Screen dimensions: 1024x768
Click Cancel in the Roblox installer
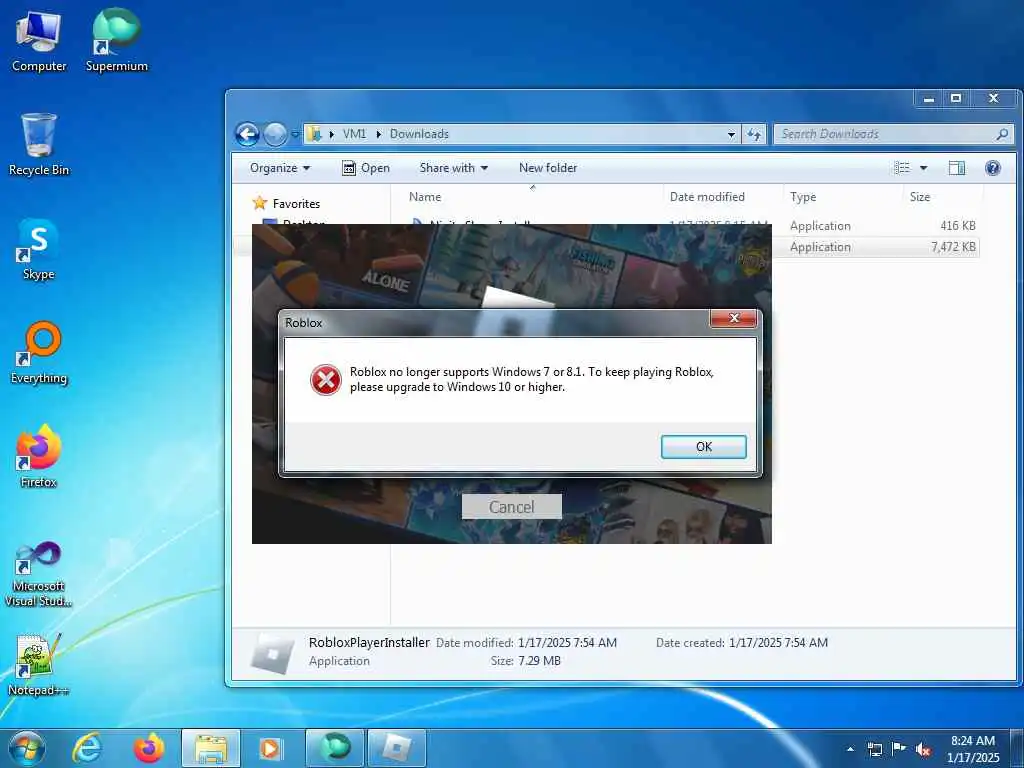click(x=511, y=507)
